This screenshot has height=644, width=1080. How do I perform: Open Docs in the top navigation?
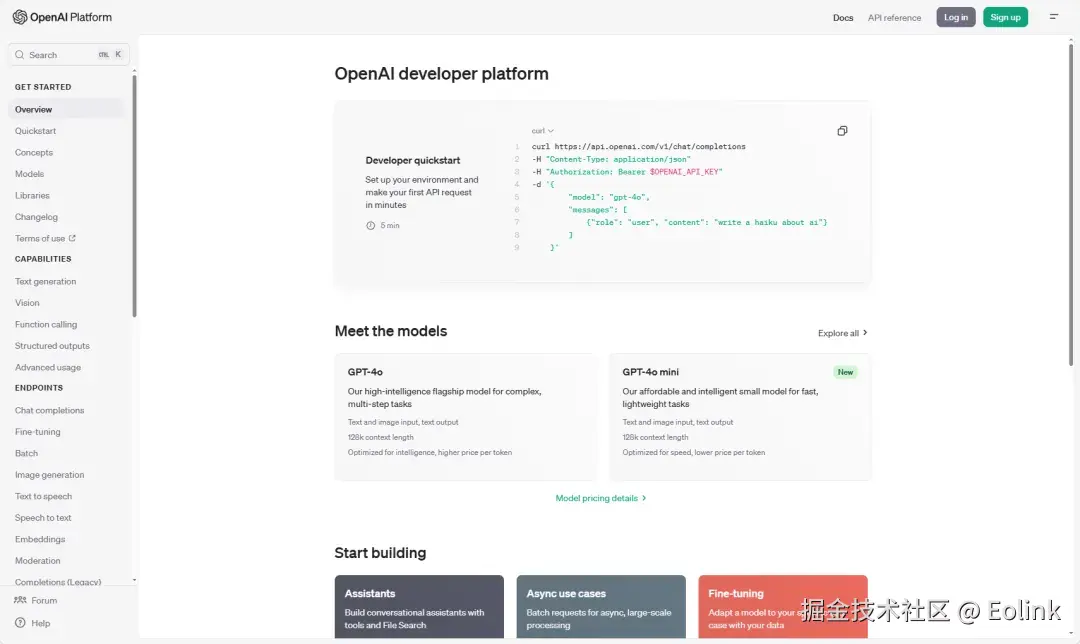843,17
